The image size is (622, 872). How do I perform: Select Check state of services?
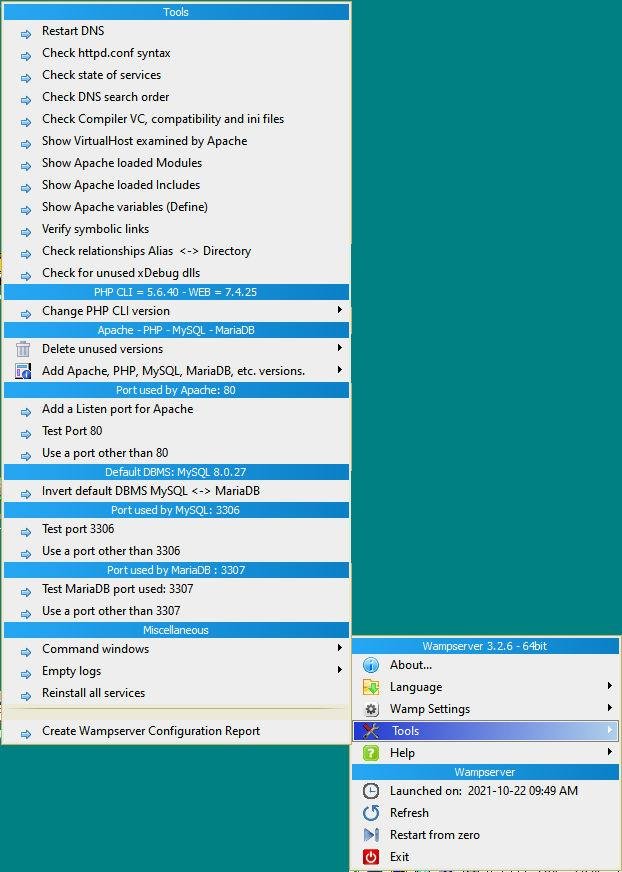pyautogui.click(x=176, y=75)
